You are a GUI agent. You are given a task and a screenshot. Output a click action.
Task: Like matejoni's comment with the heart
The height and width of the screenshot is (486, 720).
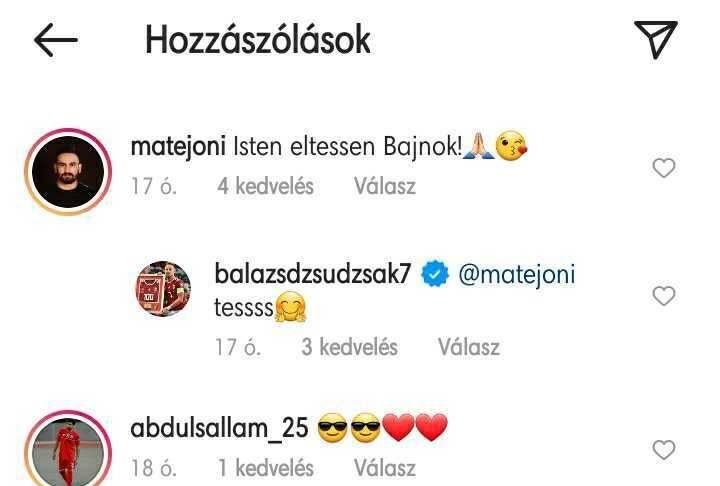click(664, 168)
